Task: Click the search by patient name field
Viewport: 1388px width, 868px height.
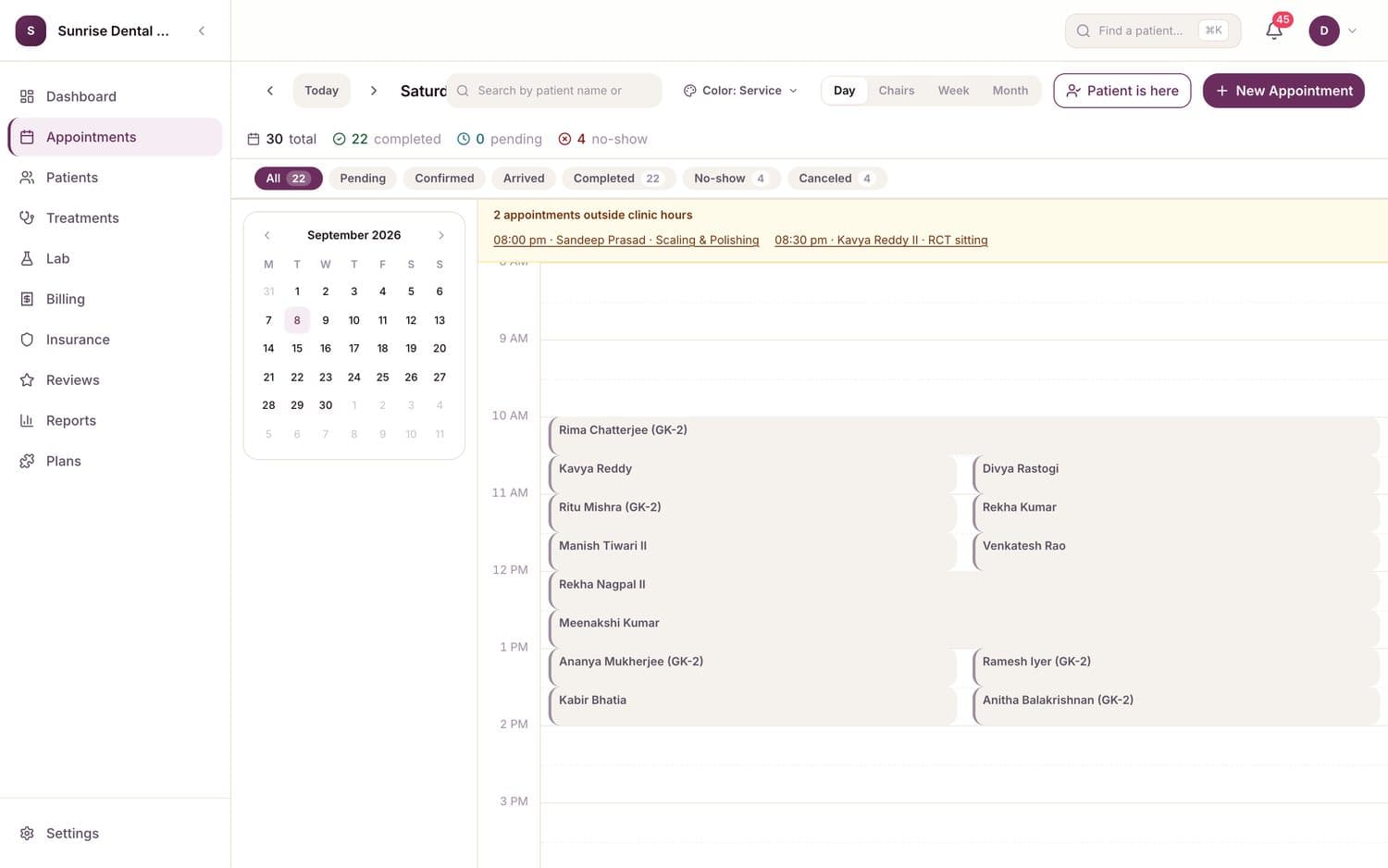Action: (554, 91)
